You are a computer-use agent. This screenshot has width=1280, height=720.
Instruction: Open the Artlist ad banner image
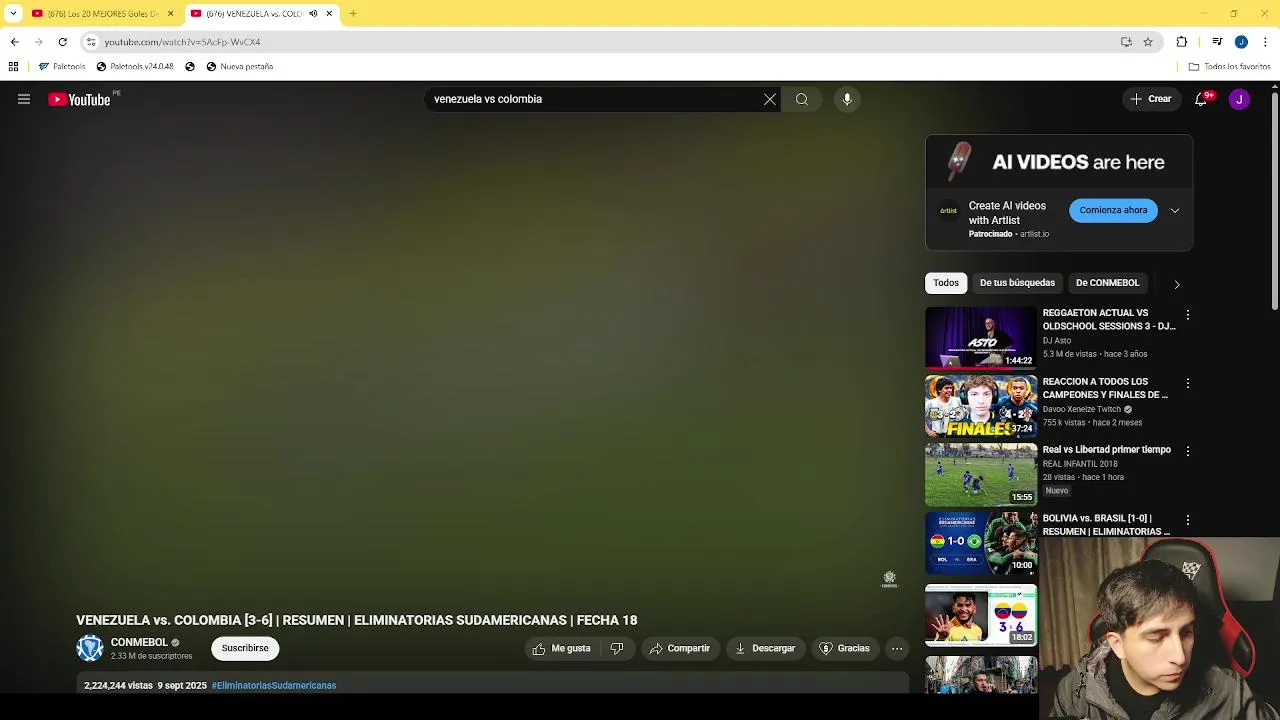(x=1059, y=162)
